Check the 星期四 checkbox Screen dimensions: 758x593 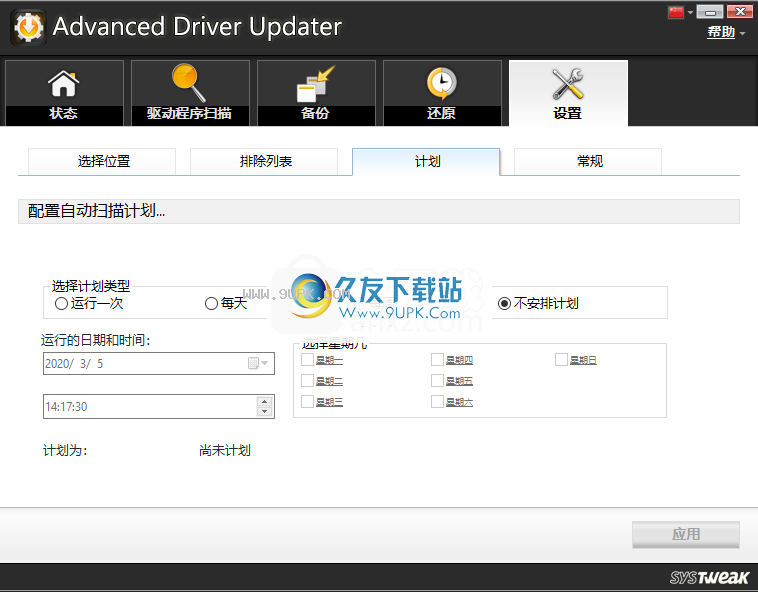437,360
